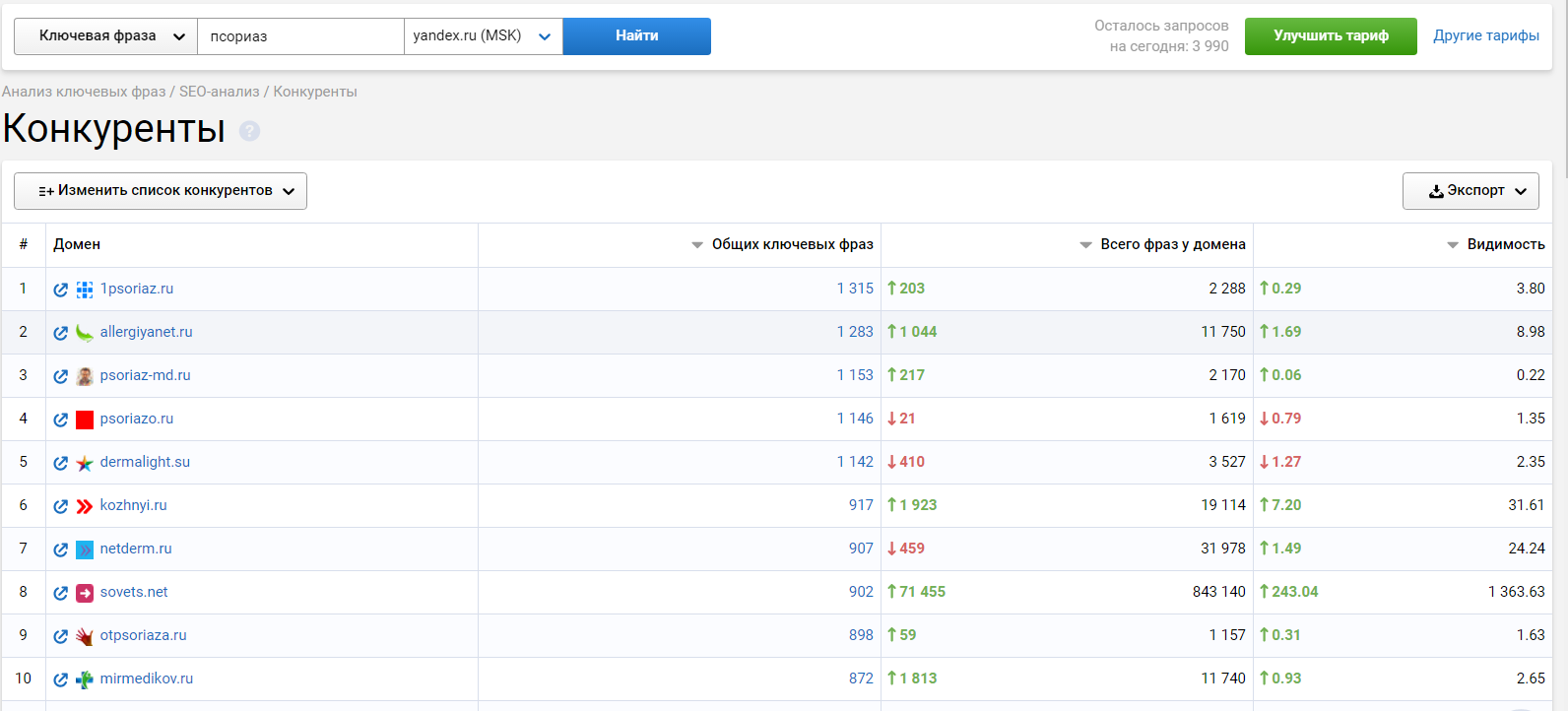1568x711 pixels.
Task: Select the 71 455 phrase growth value
Action: coord(922,592)
